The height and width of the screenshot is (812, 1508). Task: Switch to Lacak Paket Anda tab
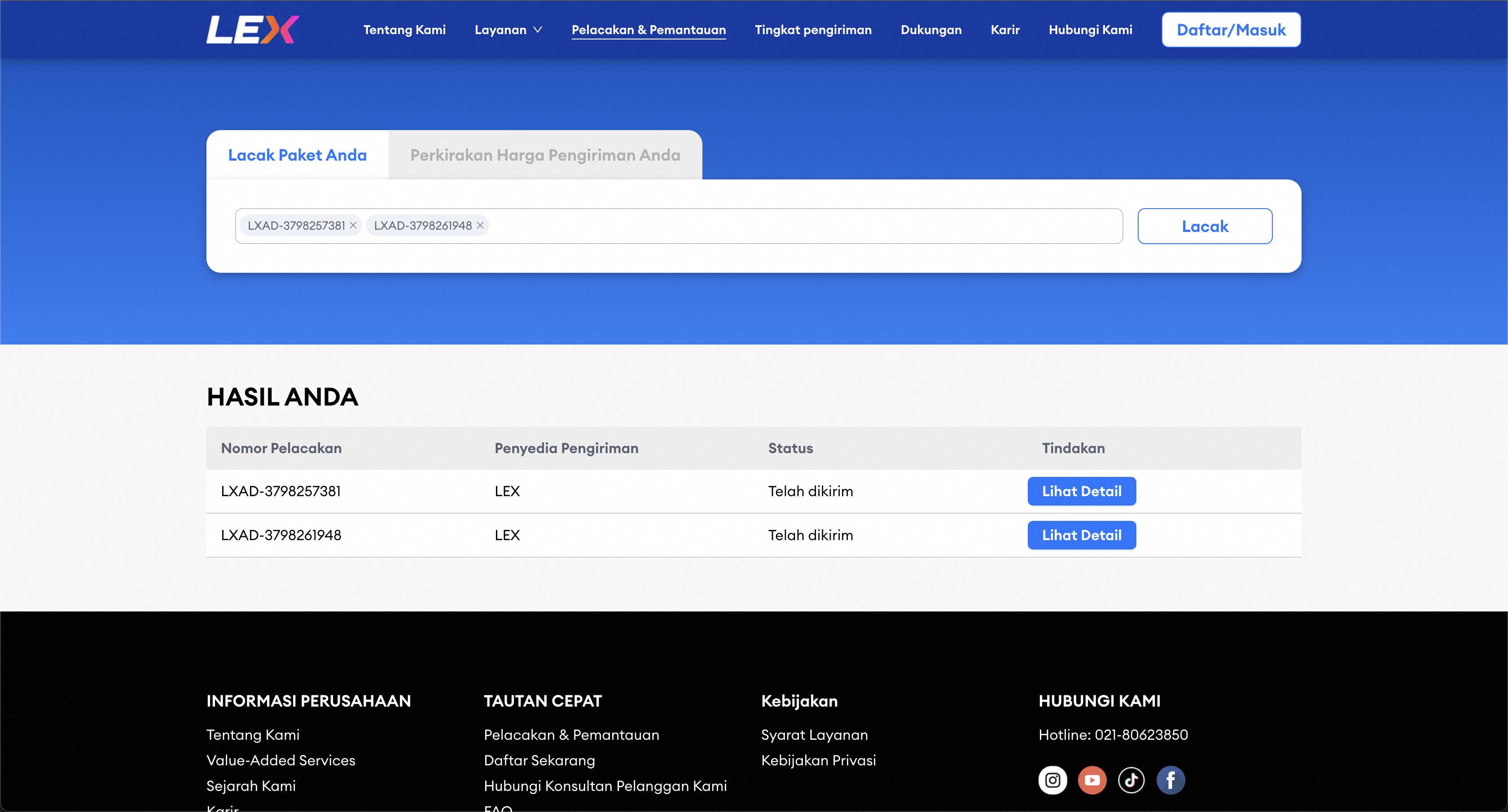click(298, 155)
